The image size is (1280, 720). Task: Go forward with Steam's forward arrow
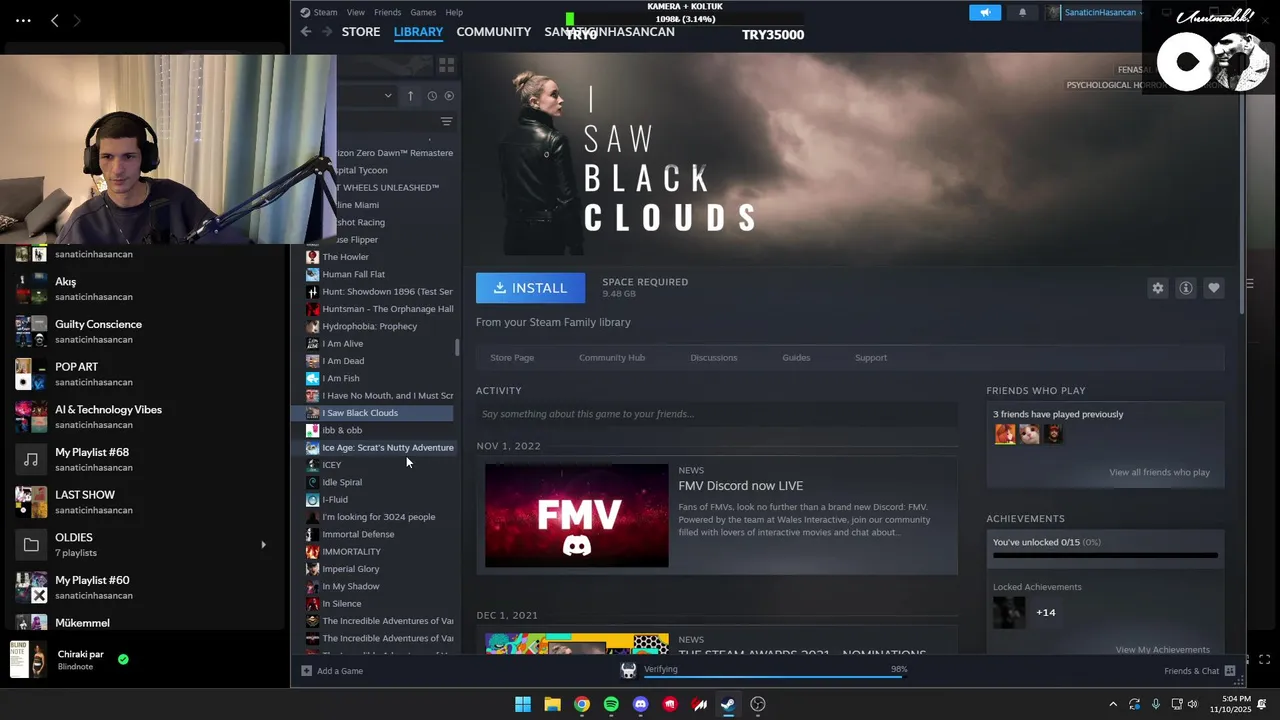pyautogui.click(x=327, y=32)
